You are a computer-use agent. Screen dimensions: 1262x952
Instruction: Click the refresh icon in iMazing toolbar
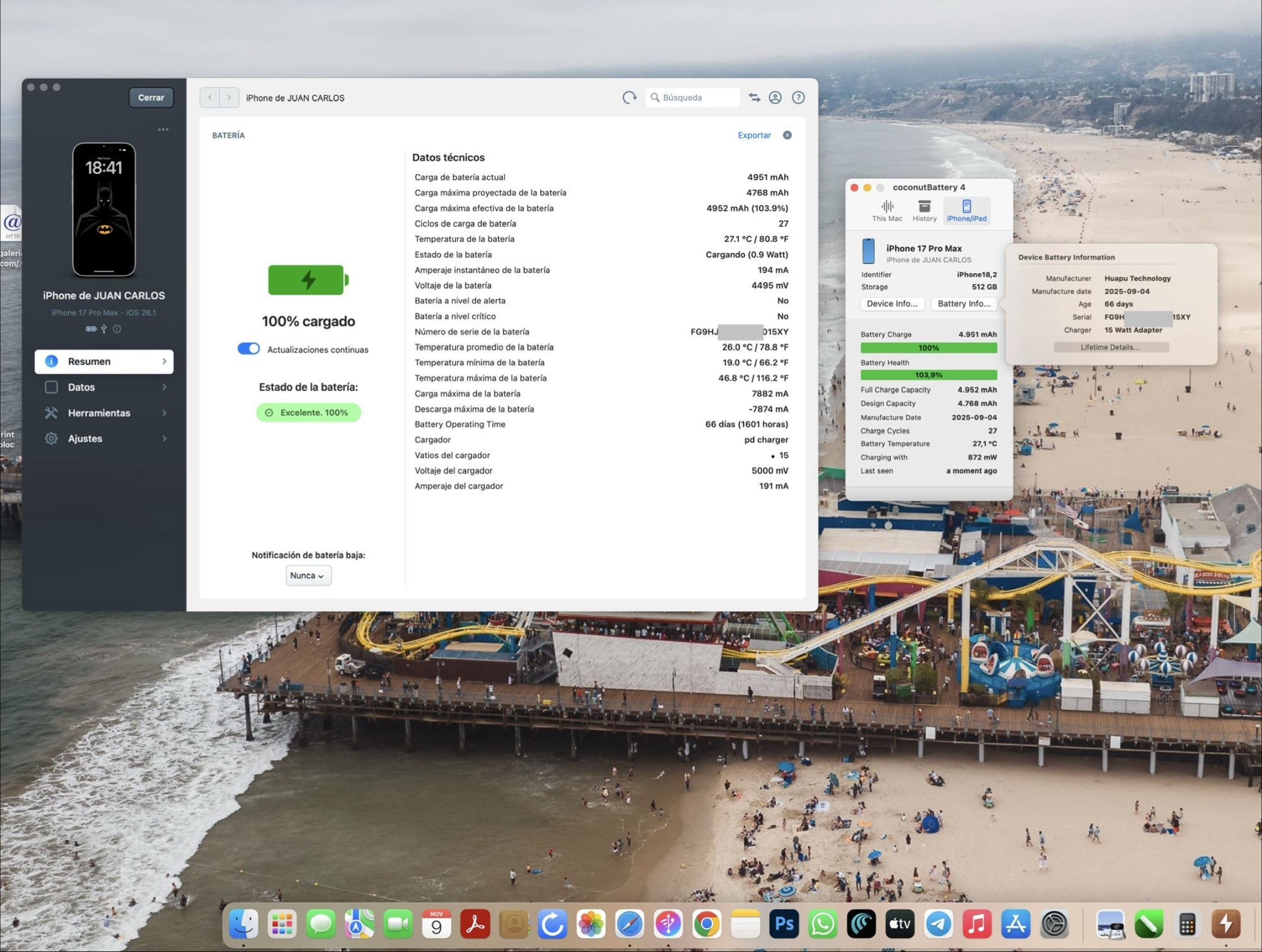coord(629,98)
